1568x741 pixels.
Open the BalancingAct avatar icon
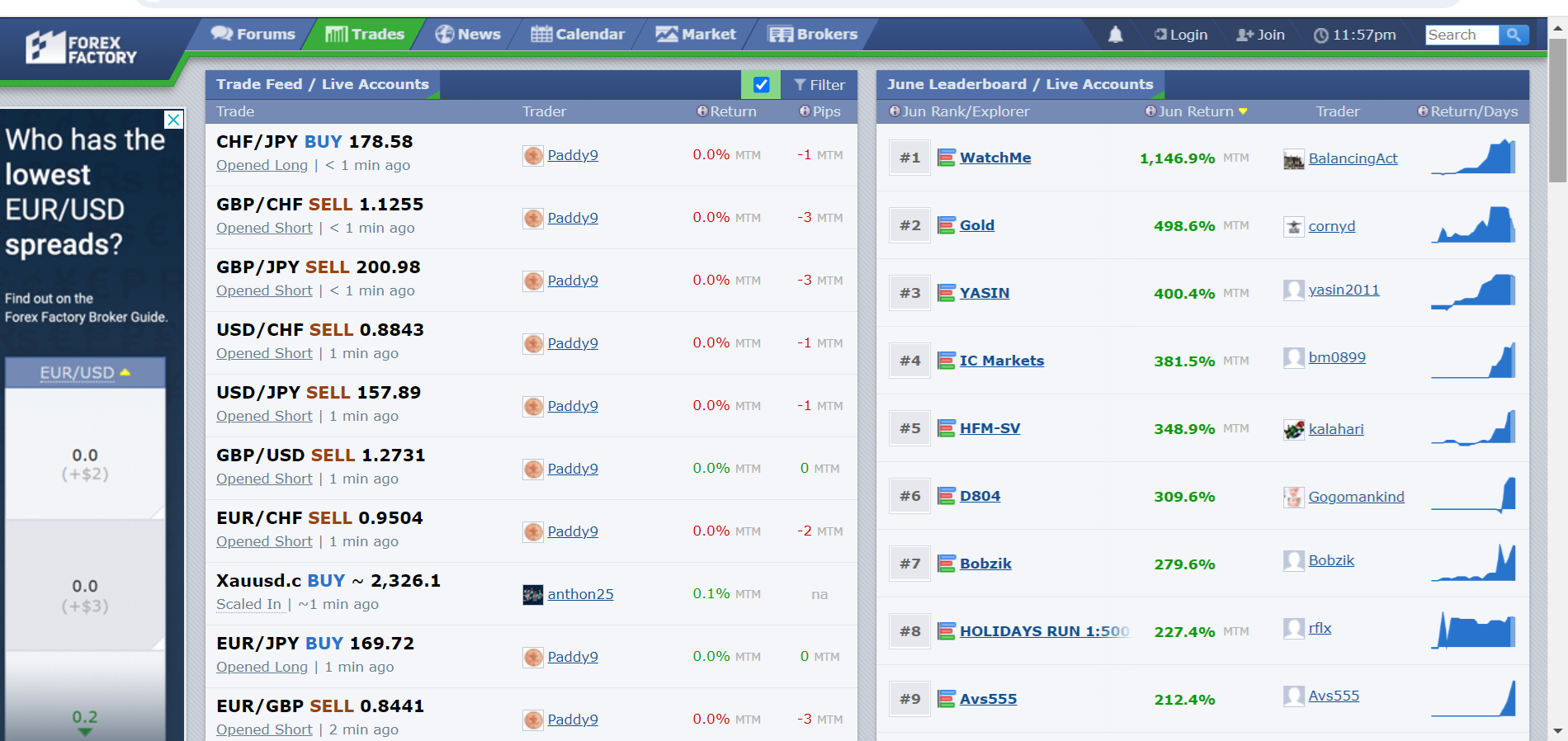[x=1294, y=159]
